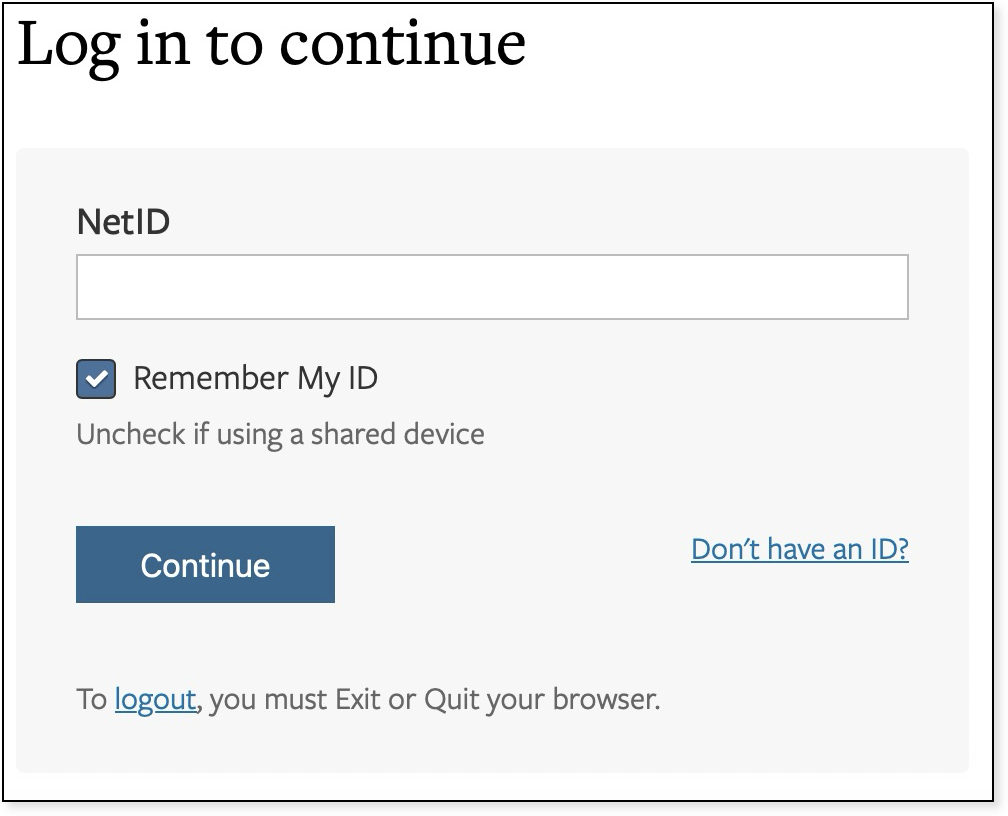Follow the link for users without an ID
Screen dimensions: 1008x816
(x=799, y=549)
